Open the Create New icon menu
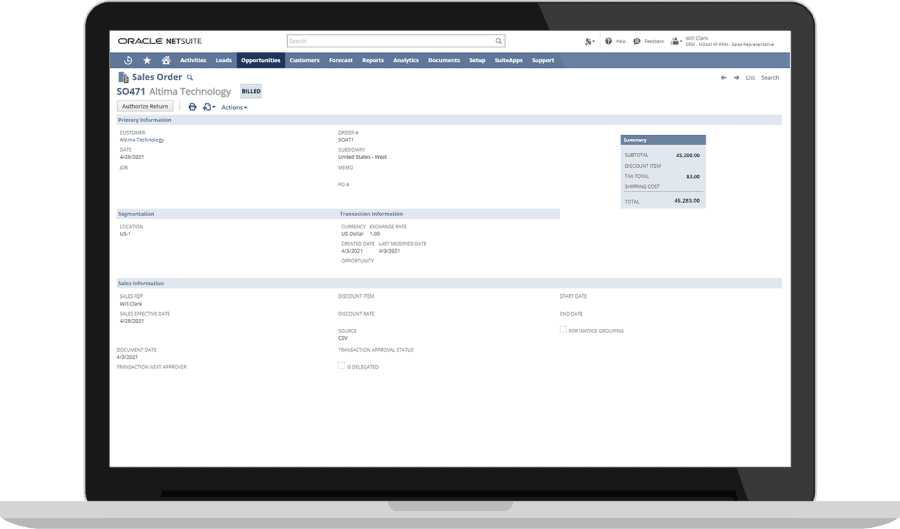Screen dimensions: 900x529 tap(589, 41)
